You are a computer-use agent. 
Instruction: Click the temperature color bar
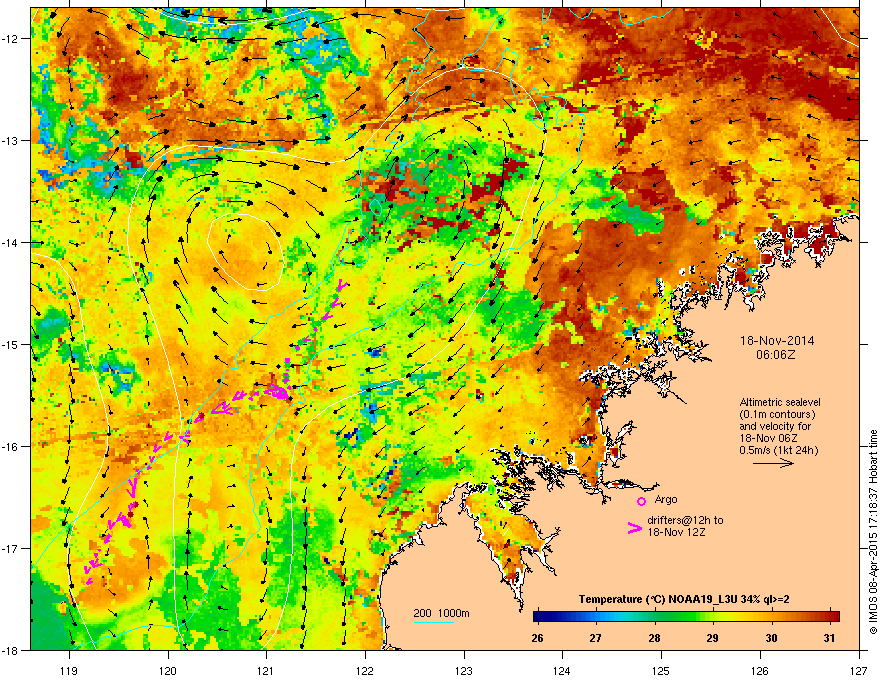click(686, 617)
